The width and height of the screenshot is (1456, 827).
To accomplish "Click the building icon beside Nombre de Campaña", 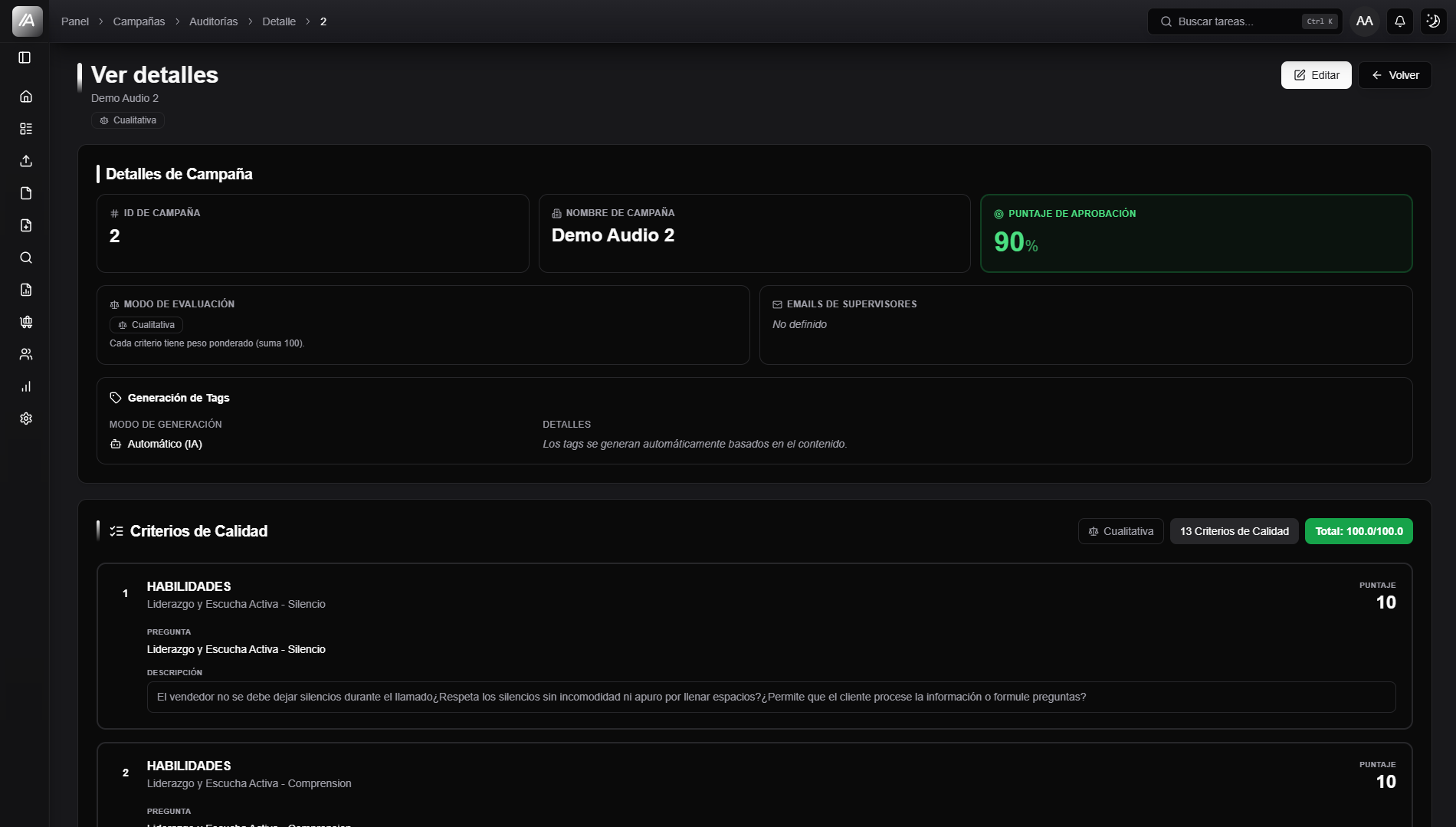I will [x=556, y=213].
